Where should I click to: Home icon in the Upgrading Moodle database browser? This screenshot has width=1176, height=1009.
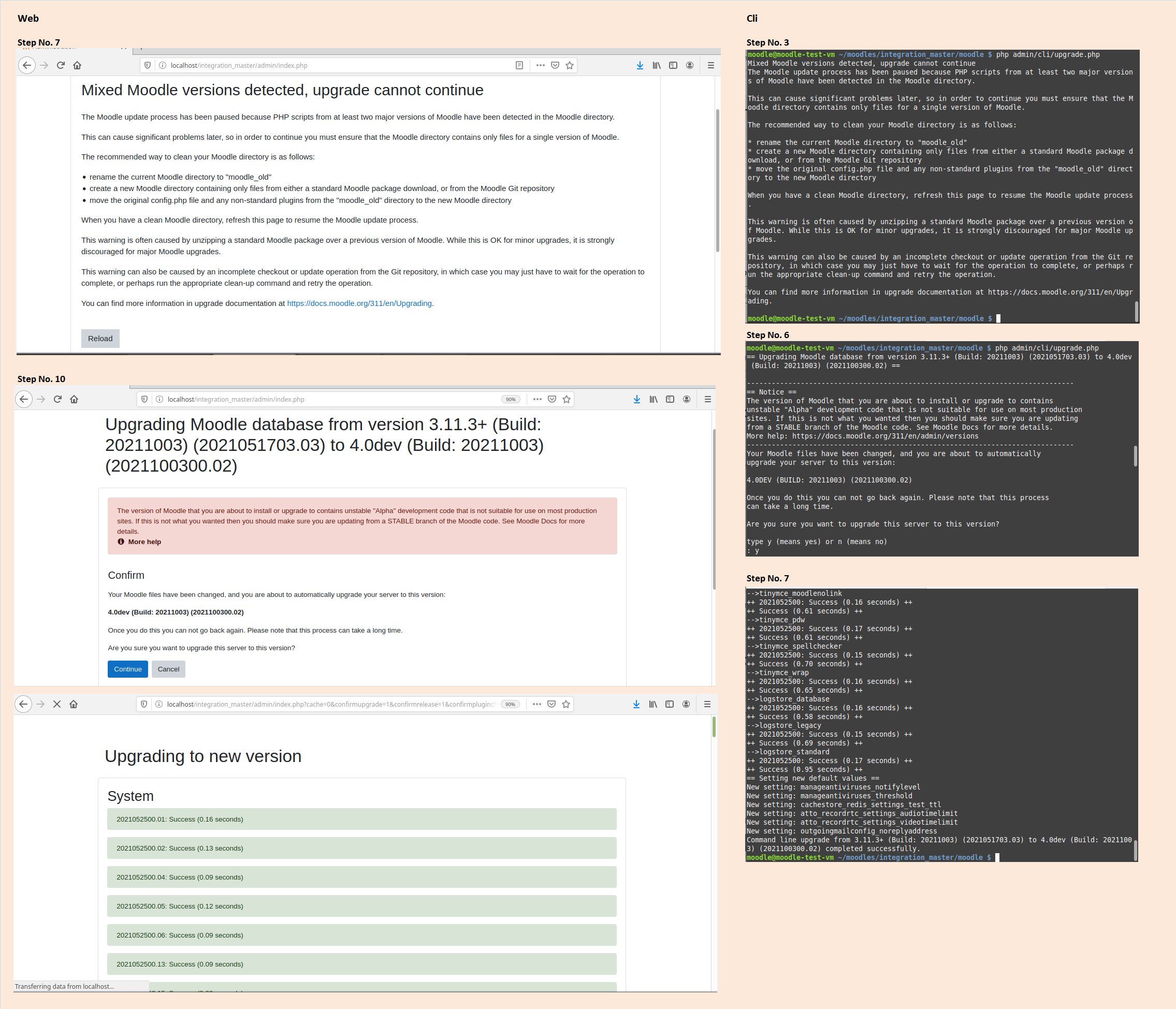[x=74, y=399]
